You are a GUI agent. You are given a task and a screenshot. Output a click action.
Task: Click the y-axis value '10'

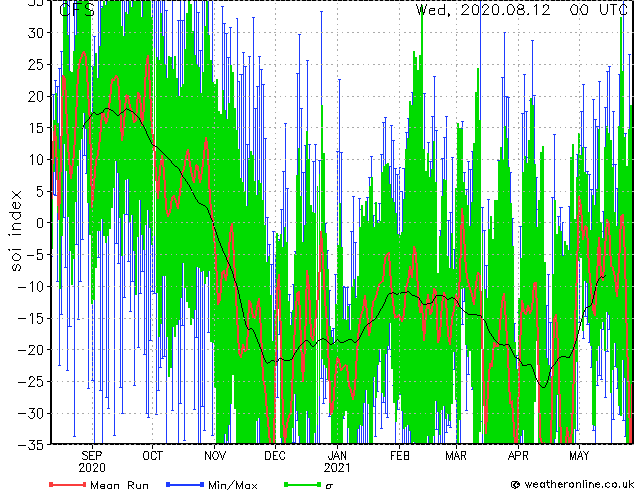37,160
